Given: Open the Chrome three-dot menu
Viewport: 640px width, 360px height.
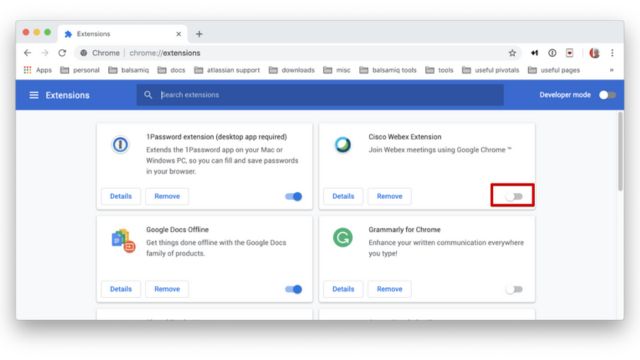Looking at the screenshot, I should 612,53.
